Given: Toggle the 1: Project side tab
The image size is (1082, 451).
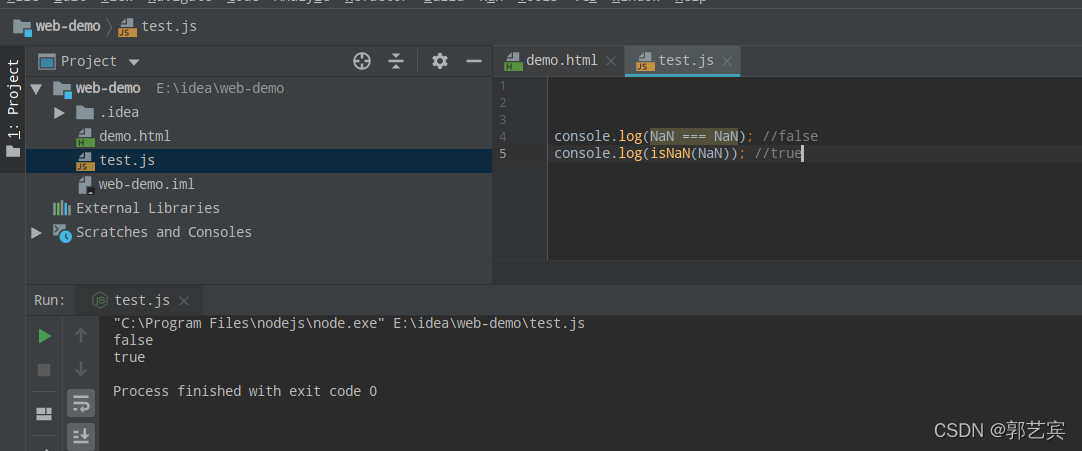Looking at the screenshot, I should (x=13, y=107).
